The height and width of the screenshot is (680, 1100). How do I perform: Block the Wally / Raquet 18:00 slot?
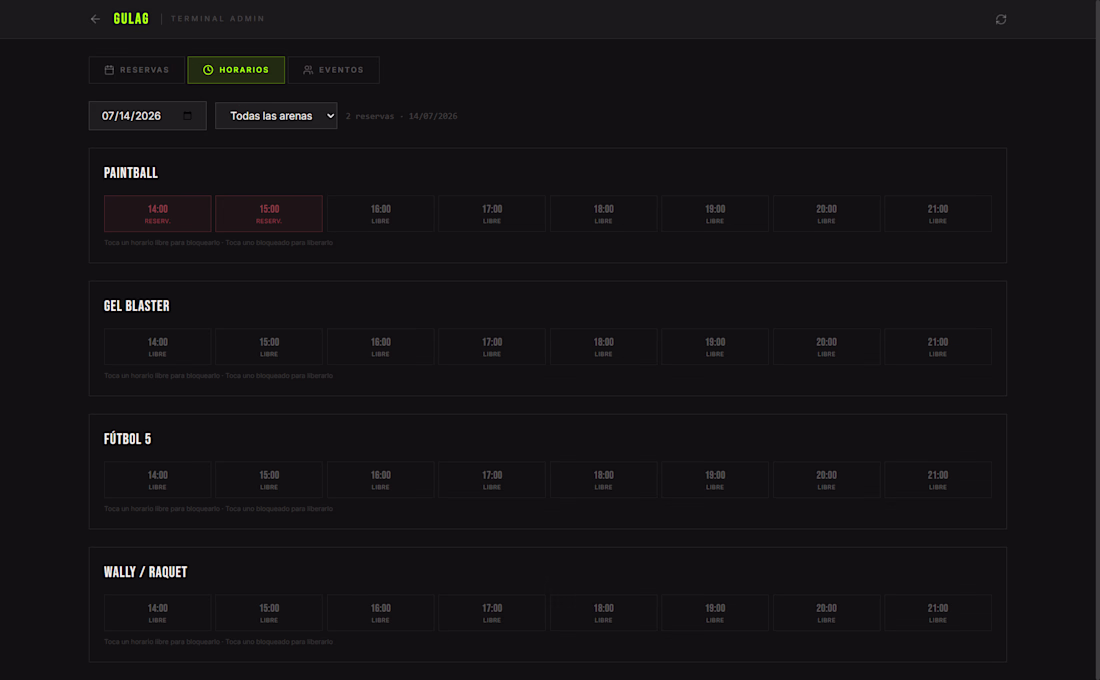603,613
